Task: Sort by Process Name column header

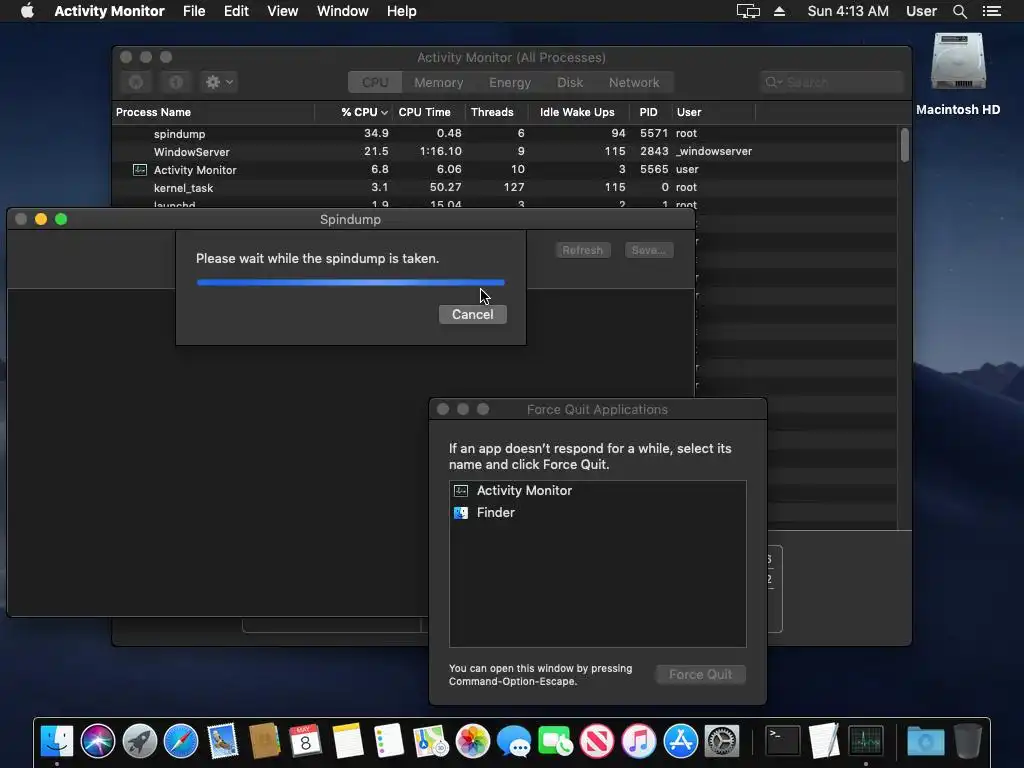Action: tap(214, 112)
